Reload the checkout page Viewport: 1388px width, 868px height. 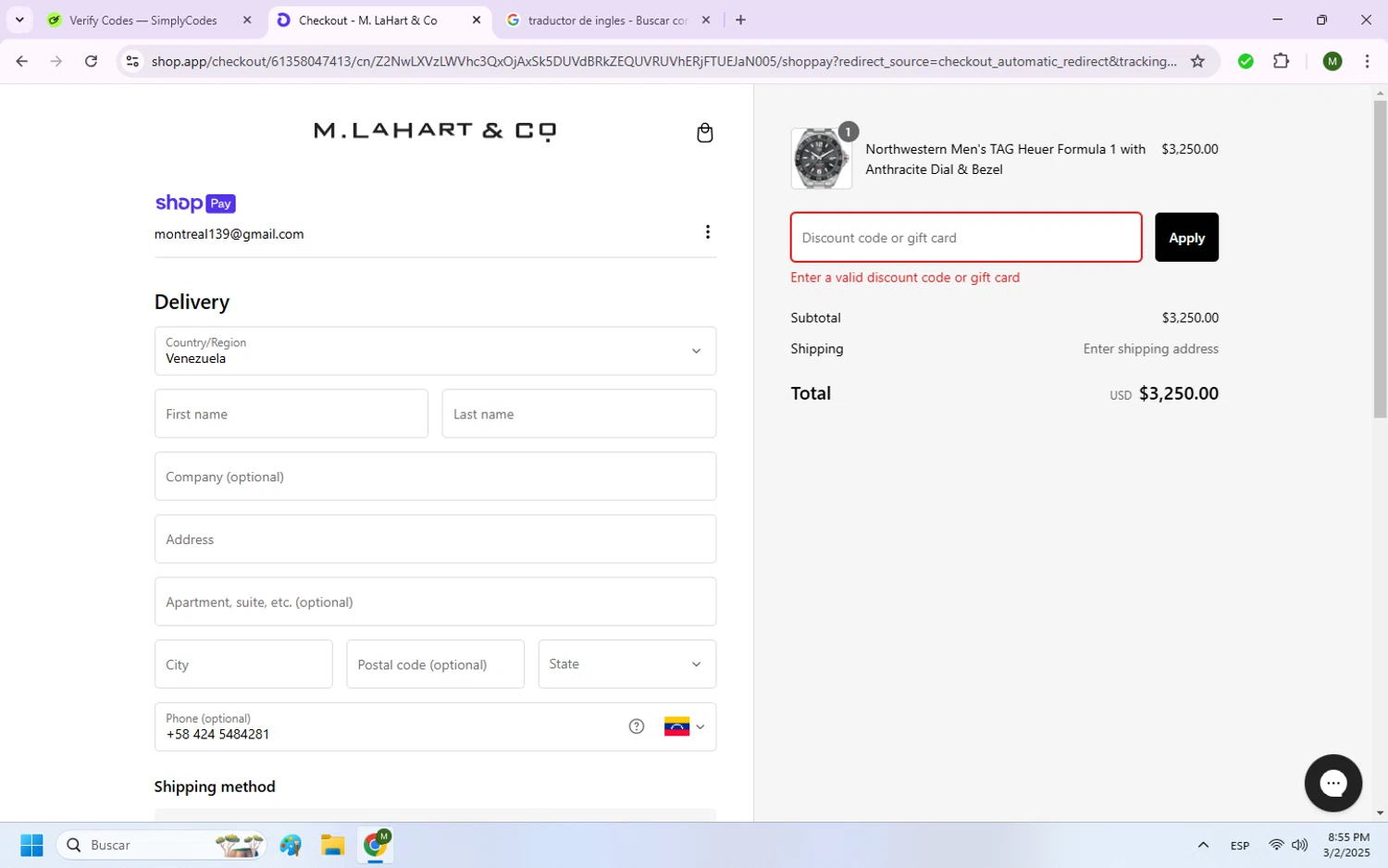tap(91, 61)
